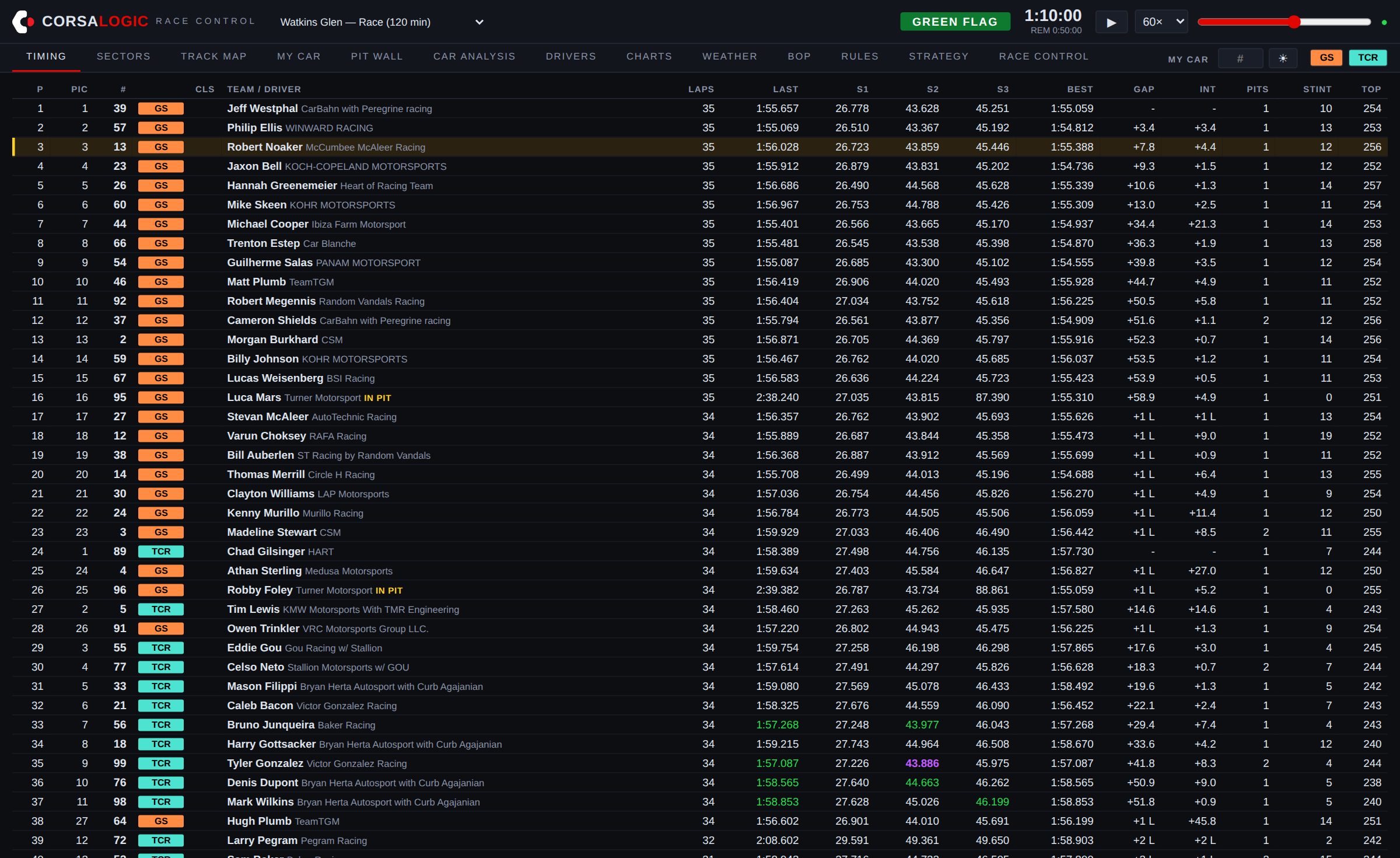Click the TCR badge on Celso Neto's row
The height and width of the screenshot is (858, 1400).
(x=161, y=667)
